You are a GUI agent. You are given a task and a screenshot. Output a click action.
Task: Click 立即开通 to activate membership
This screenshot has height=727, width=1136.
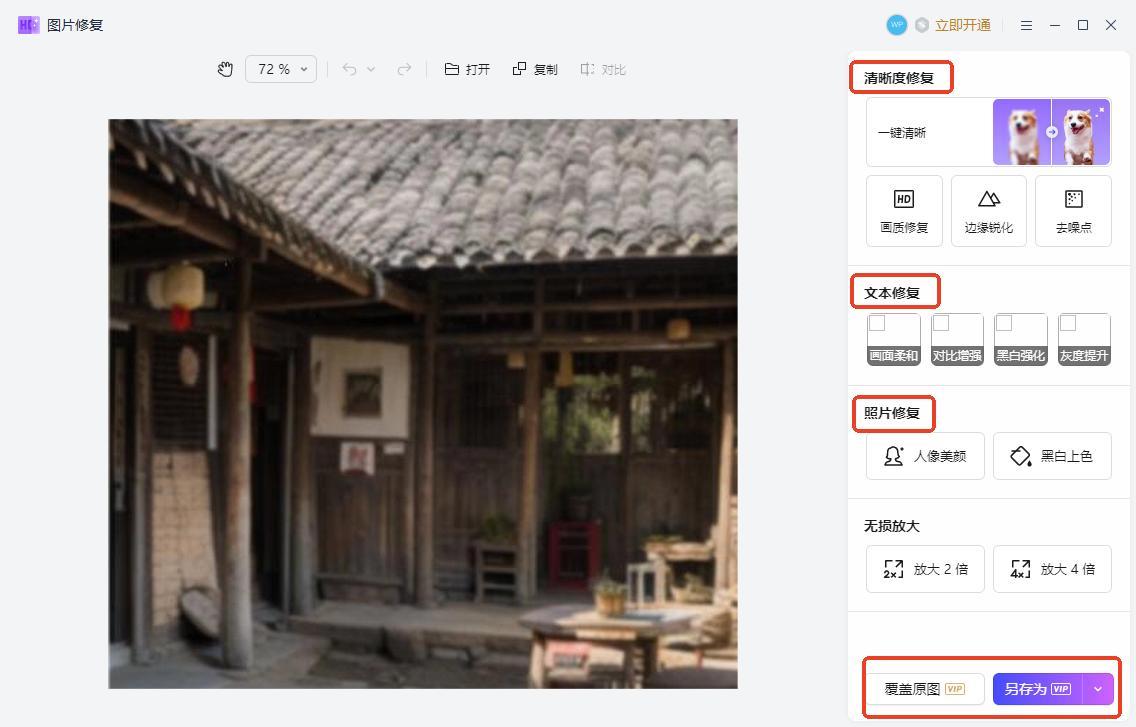point(962,25)
